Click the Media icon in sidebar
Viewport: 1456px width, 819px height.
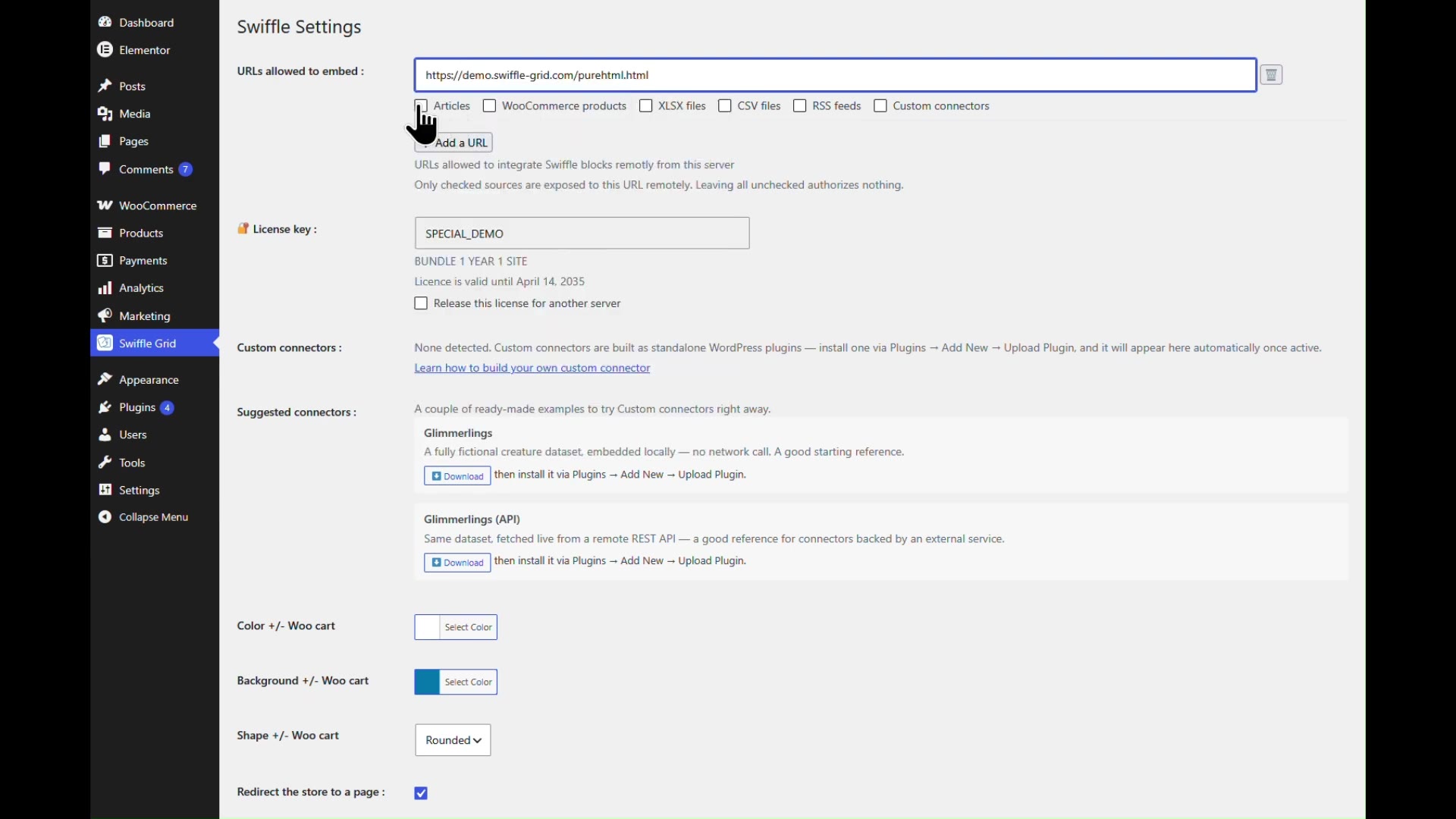coord(105,114)
